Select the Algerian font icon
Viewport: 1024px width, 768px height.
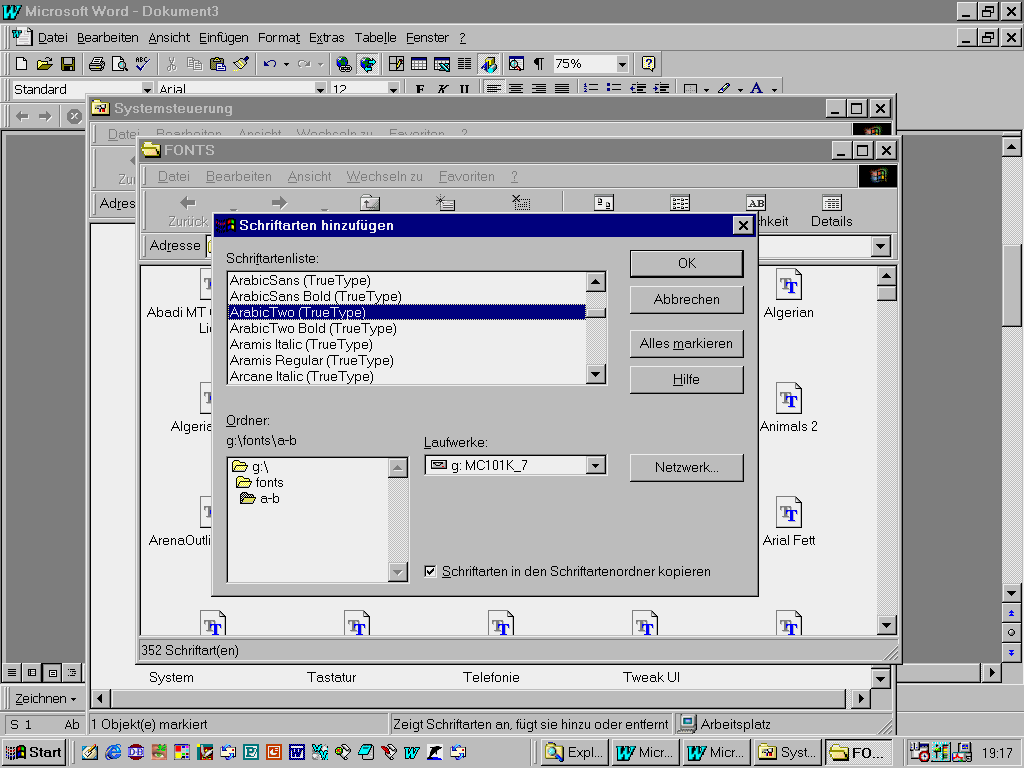click(x=789, y=295)
